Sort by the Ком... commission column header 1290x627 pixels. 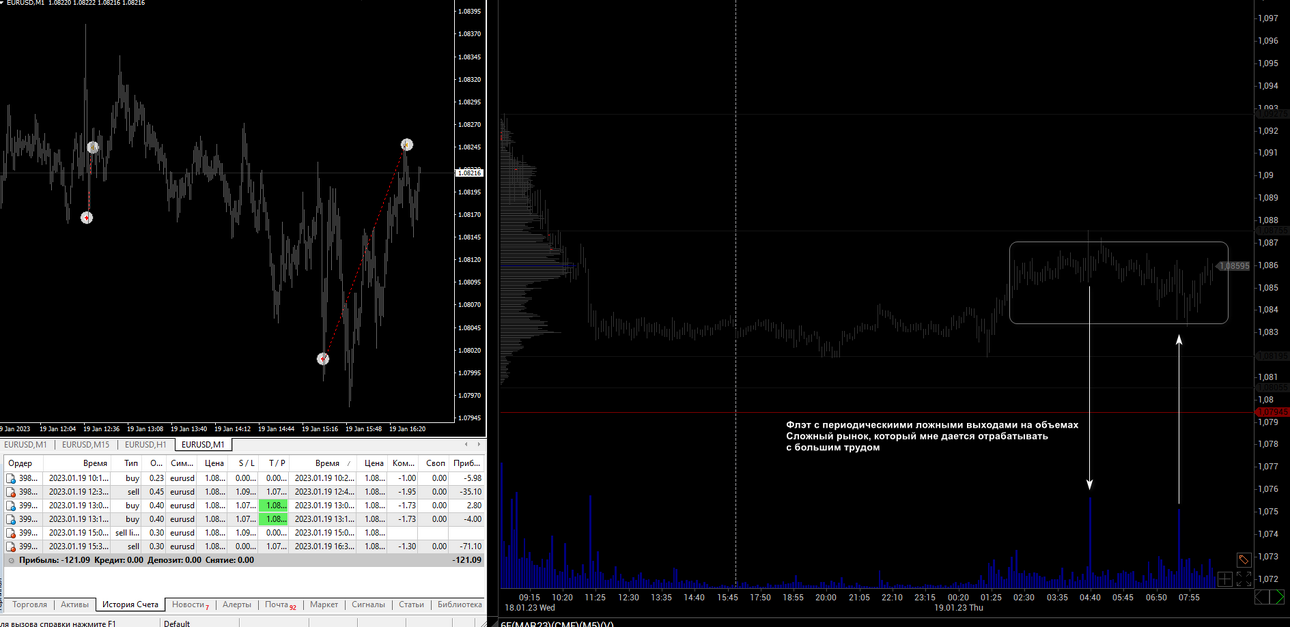click(403, 464)
